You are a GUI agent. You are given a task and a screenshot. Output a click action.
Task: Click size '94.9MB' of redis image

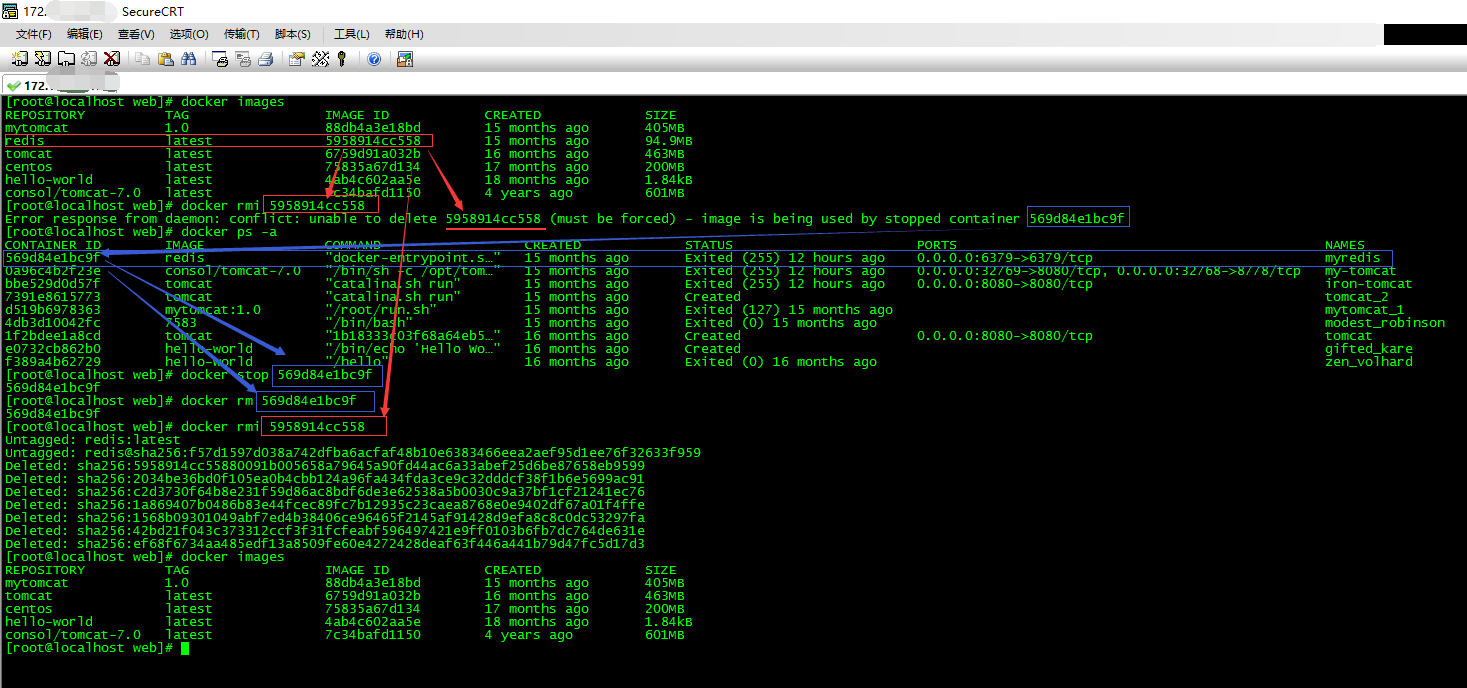coord(669,141)
